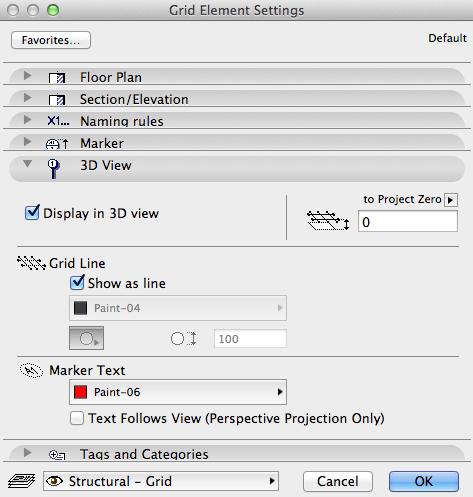Collapse the 3D View panel

(27, 164)
